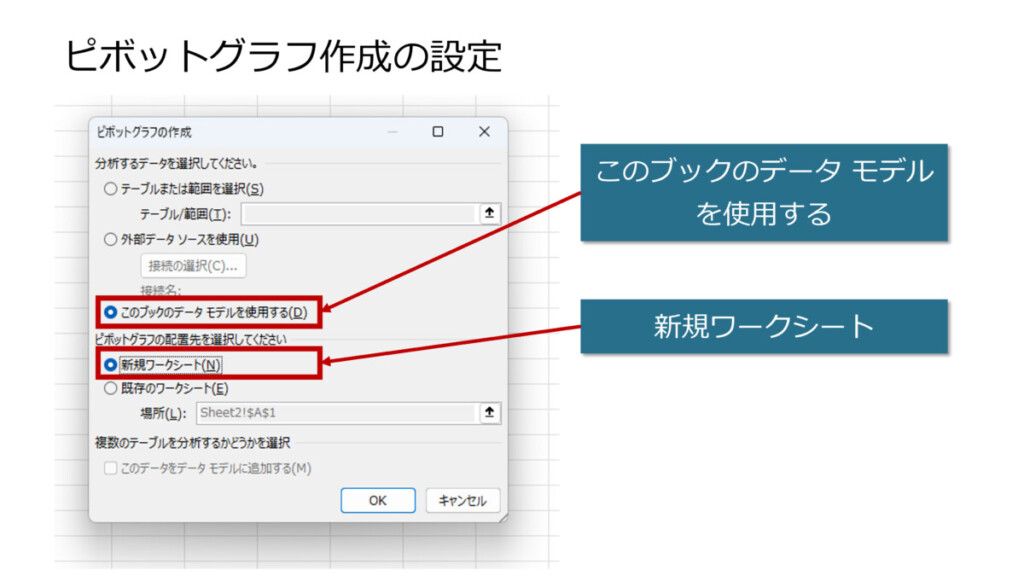This screenshot has width=1024, height=576.
Task: Pick 新規ワークシート as chart location
Action: click(110, 365)
